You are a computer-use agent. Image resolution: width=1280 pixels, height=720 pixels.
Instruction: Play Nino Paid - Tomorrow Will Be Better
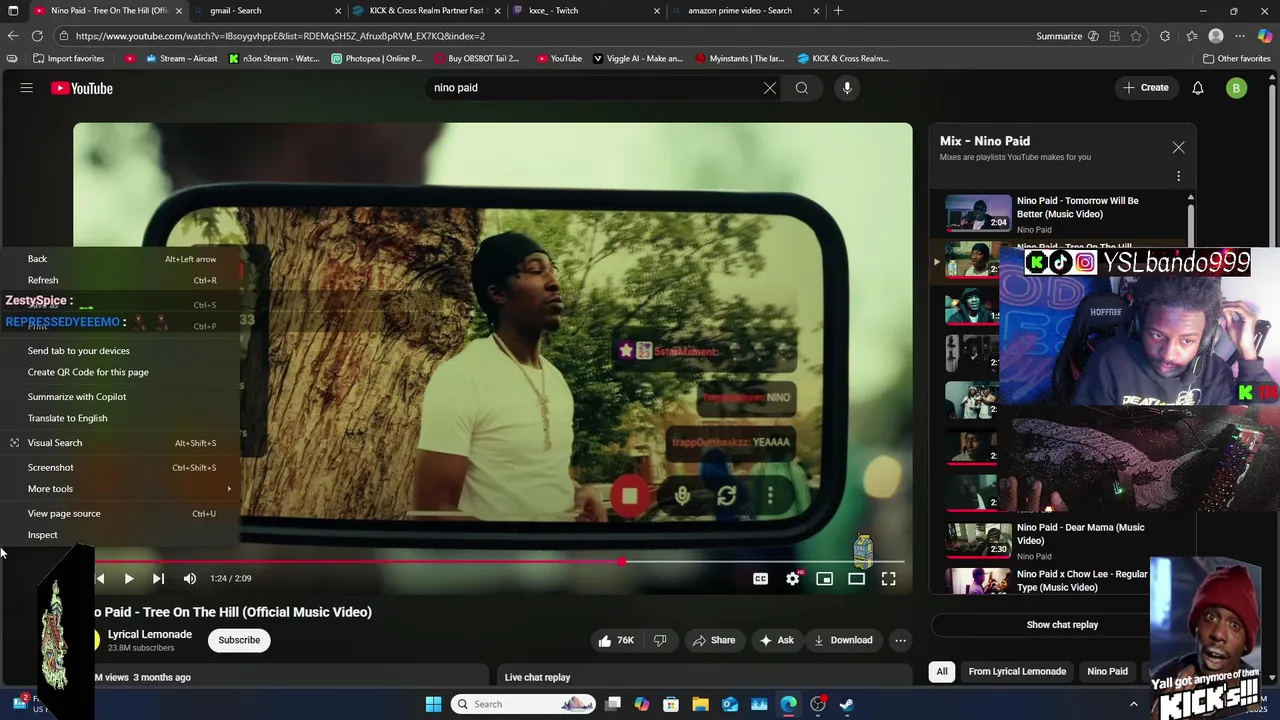pos(1063,214)
